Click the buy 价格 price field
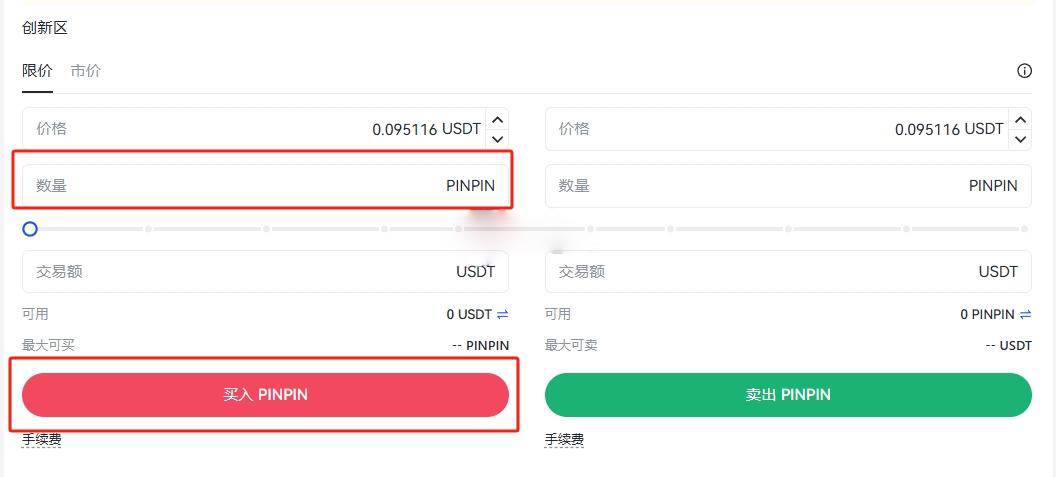 pyautogui.click(x=255, y=129)
